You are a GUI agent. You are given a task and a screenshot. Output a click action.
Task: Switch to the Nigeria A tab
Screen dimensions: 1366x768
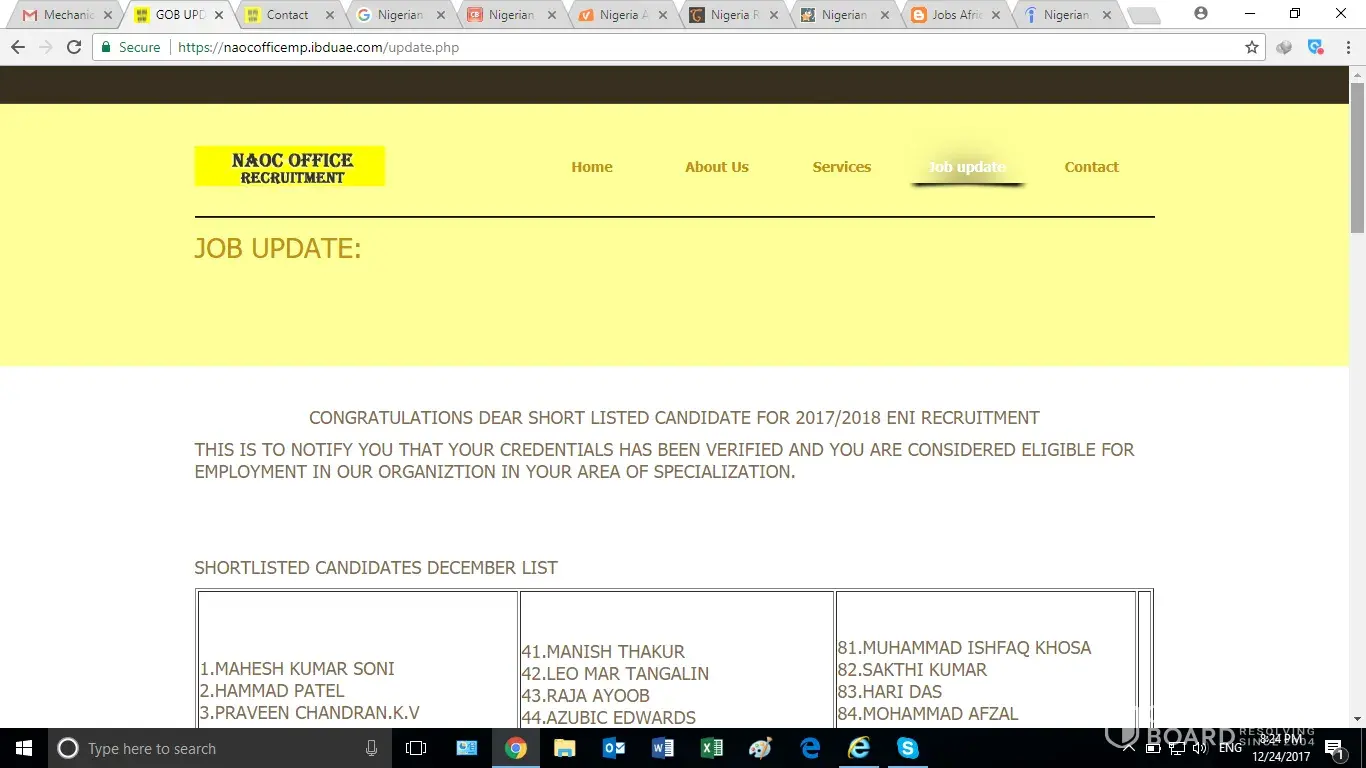[620, 15]
